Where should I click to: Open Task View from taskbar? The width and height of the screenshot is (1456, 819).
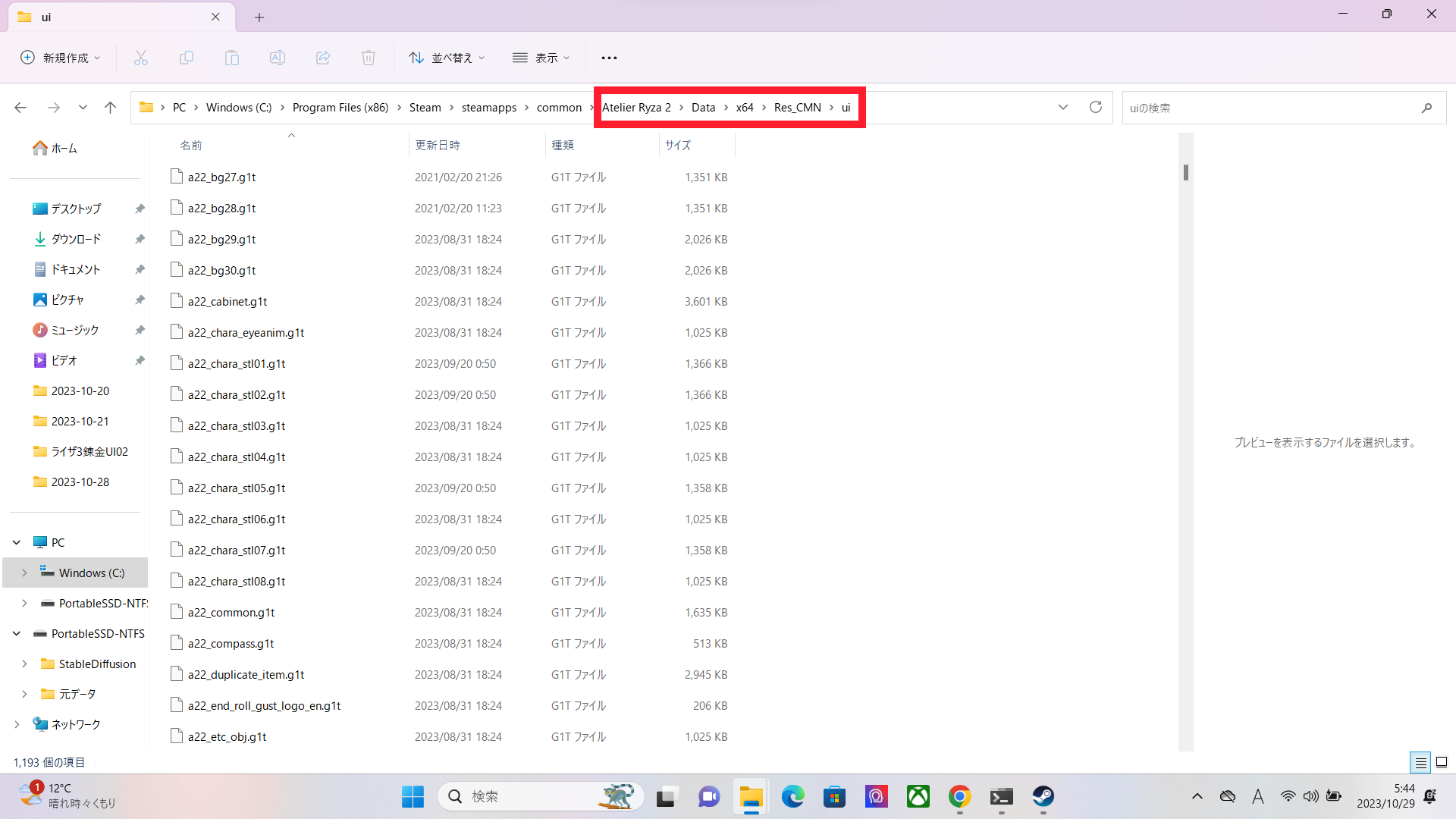(666, 796)
